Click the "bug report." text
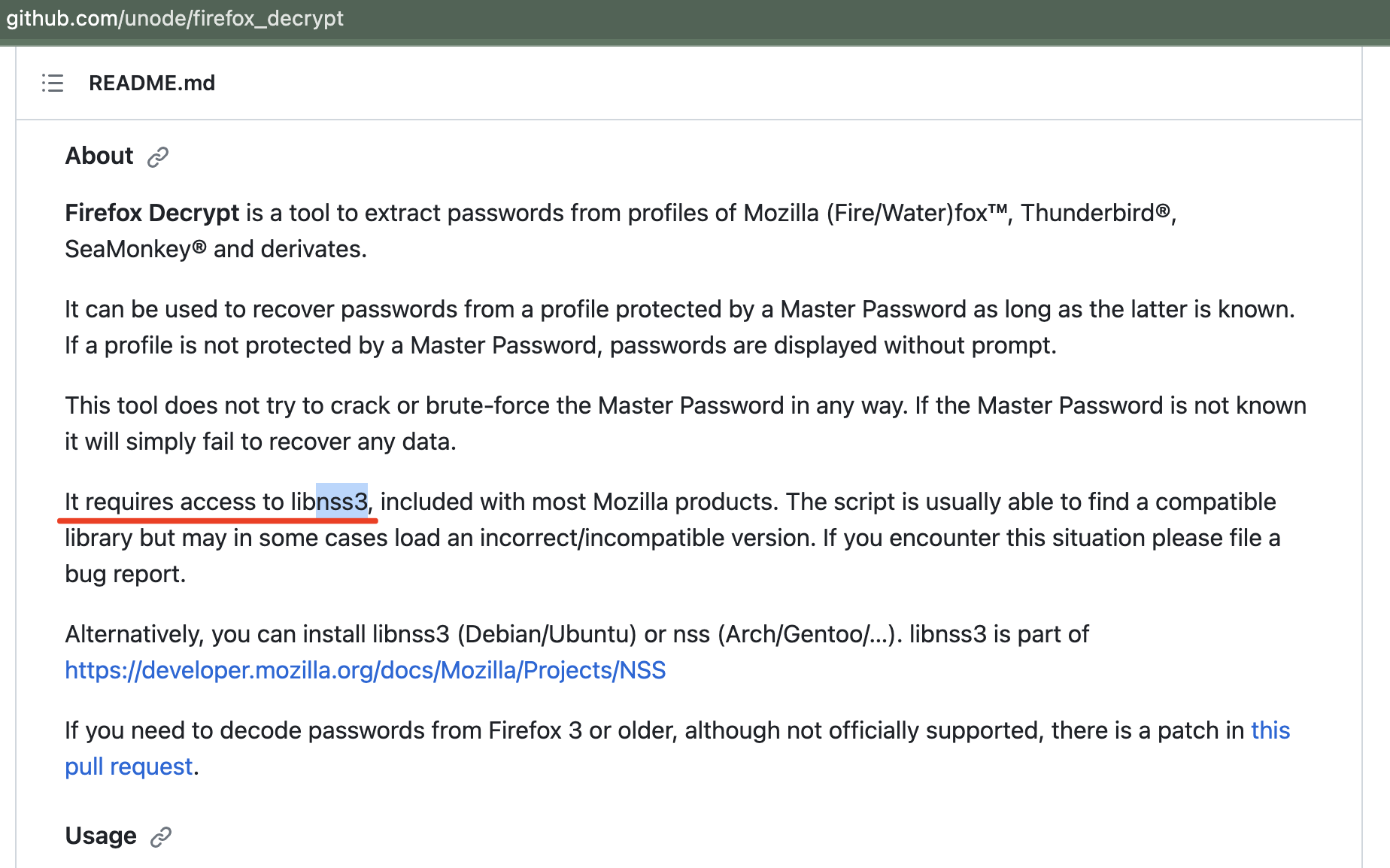 (x=125, y=574)
